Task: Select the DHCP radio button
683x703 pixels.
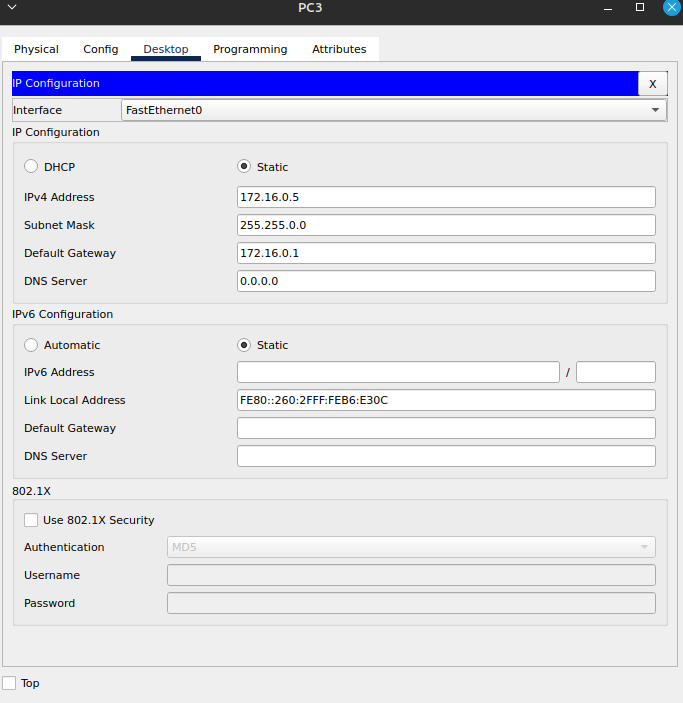Action: click(x=31, y=167)
